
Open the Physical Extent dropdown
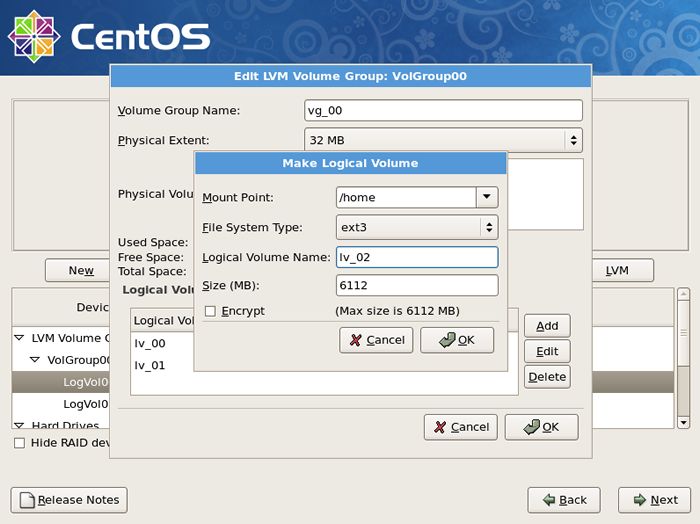point(443,140)
